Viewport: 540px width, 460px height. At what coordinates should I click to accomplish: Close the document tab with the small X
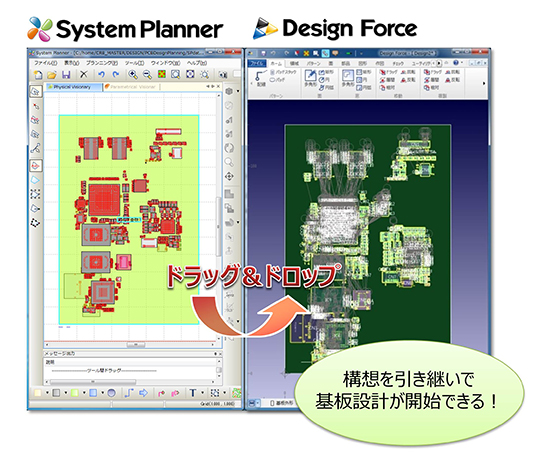tap(218, 86)
